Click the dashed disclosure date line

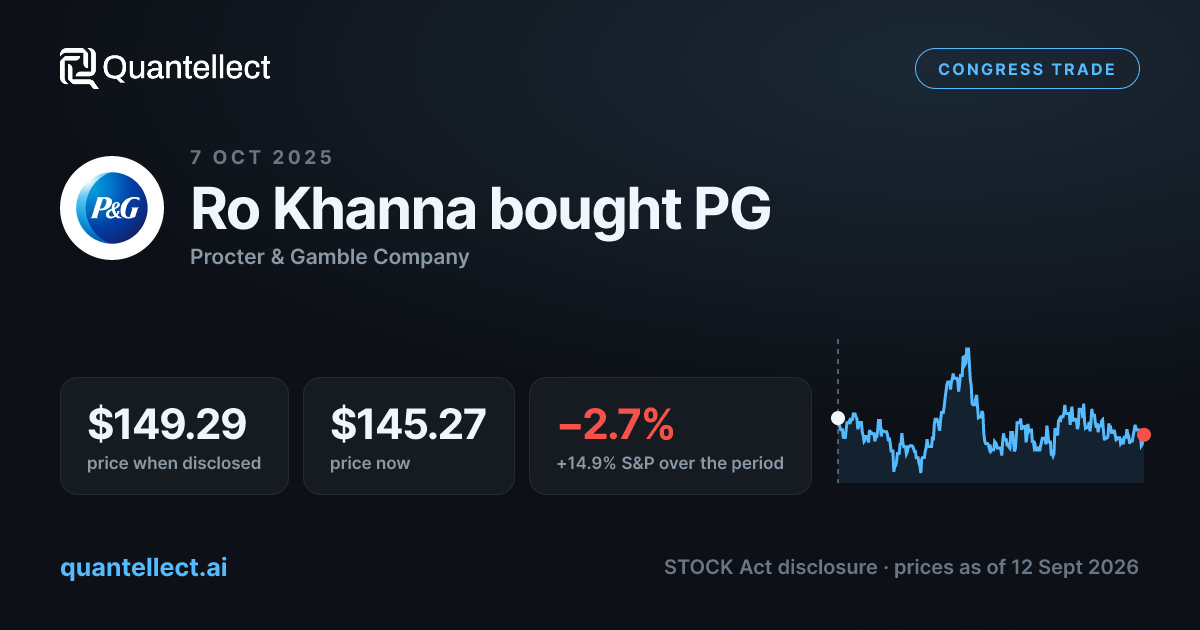pyautogui.click(x=838, y=412)
